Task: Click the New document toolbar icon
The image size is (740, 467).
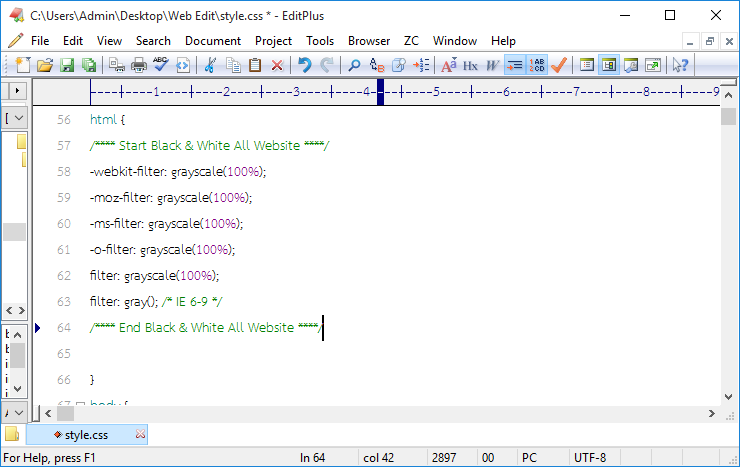Action: click(22, 65)
